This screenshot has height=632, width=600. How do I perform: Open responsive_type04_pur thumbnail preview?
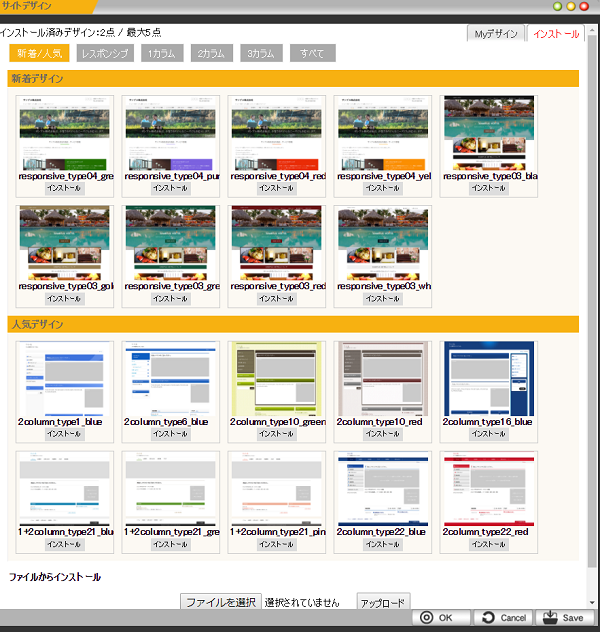click(x=170, y=133)
